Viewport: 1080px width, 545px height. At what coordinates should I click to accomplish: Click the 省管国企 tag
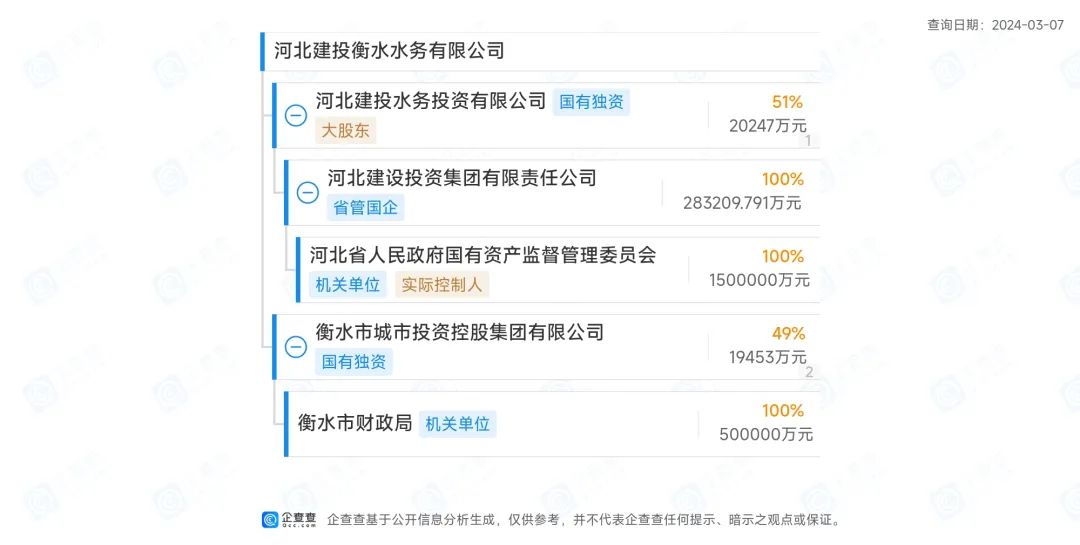365,208
